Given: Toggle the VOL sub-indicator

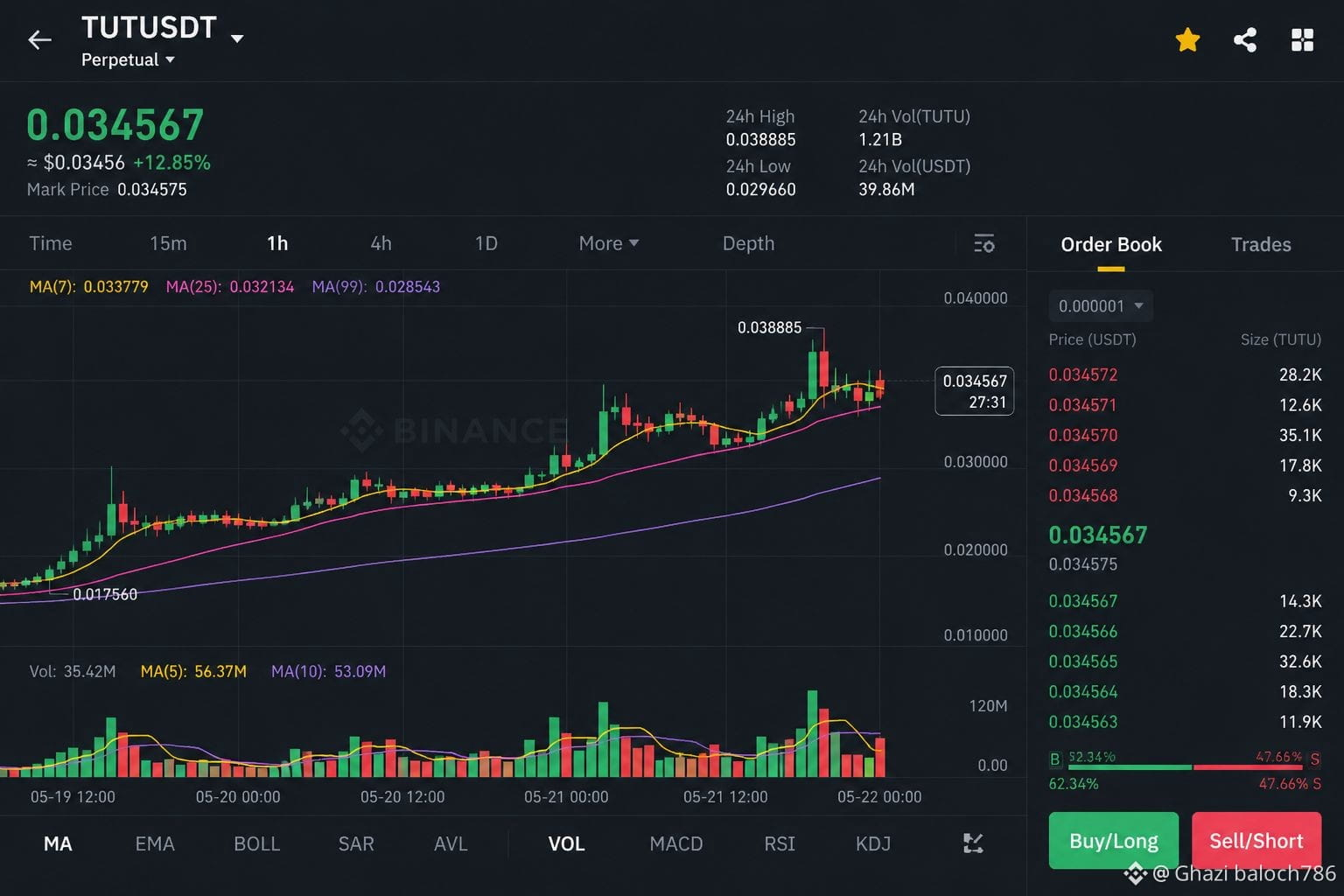Looking at the screenshot, I should point(566,843).
